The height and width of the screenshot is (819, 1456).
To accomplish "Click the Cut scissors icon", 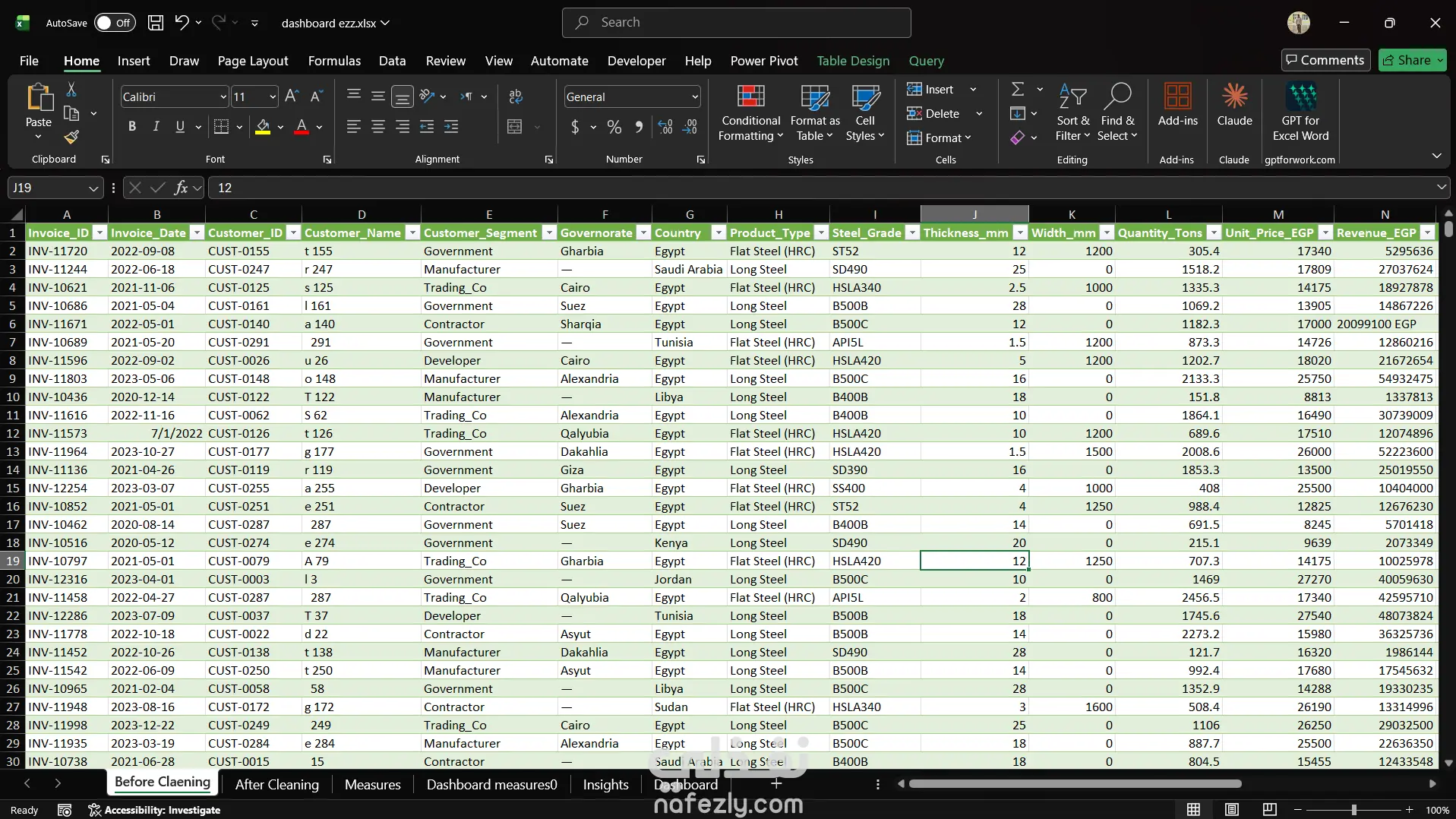I will point(71,90).
